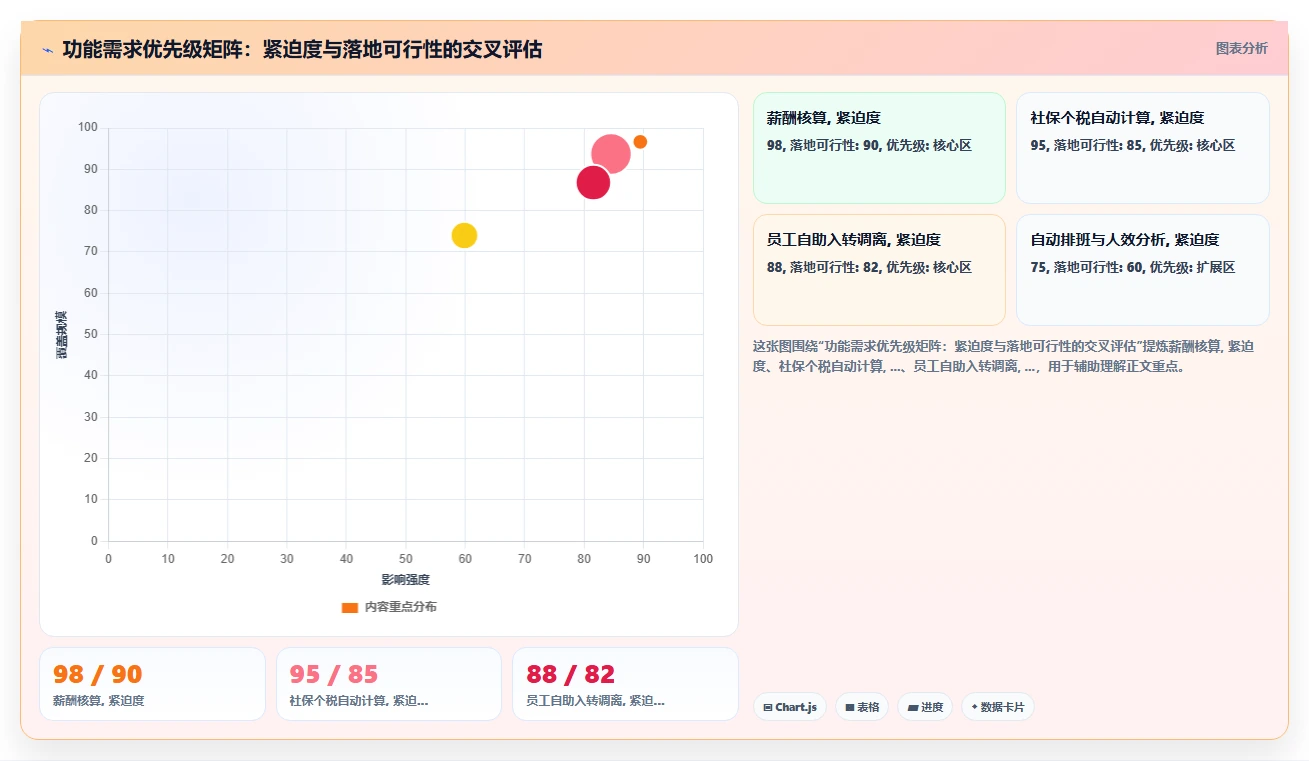This screenshot has width=1309, height=761.
Task: Click the 员工自助入转调离 label under 88 / 82
Action: tap(595, 701)
